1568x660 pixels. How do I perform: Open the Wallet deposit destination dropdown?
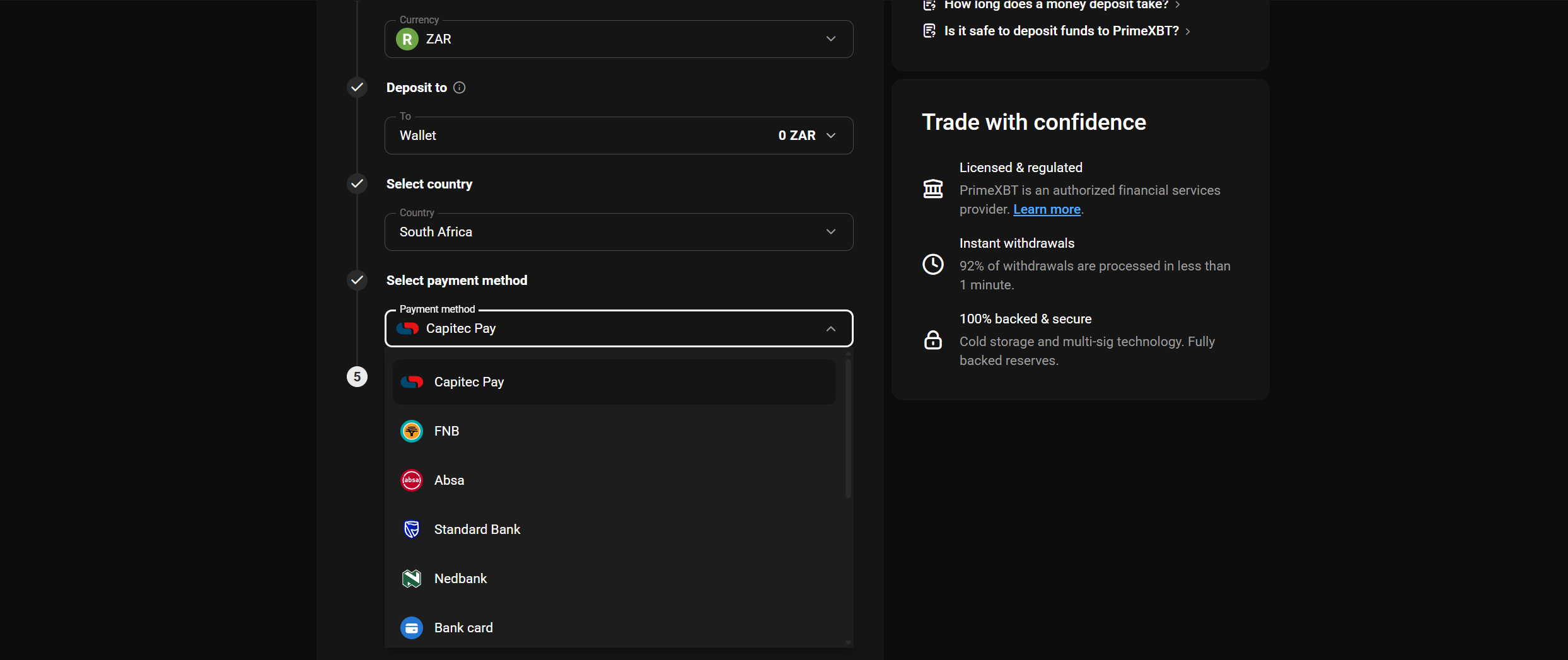pyautogui.click(x=618, y=136)
